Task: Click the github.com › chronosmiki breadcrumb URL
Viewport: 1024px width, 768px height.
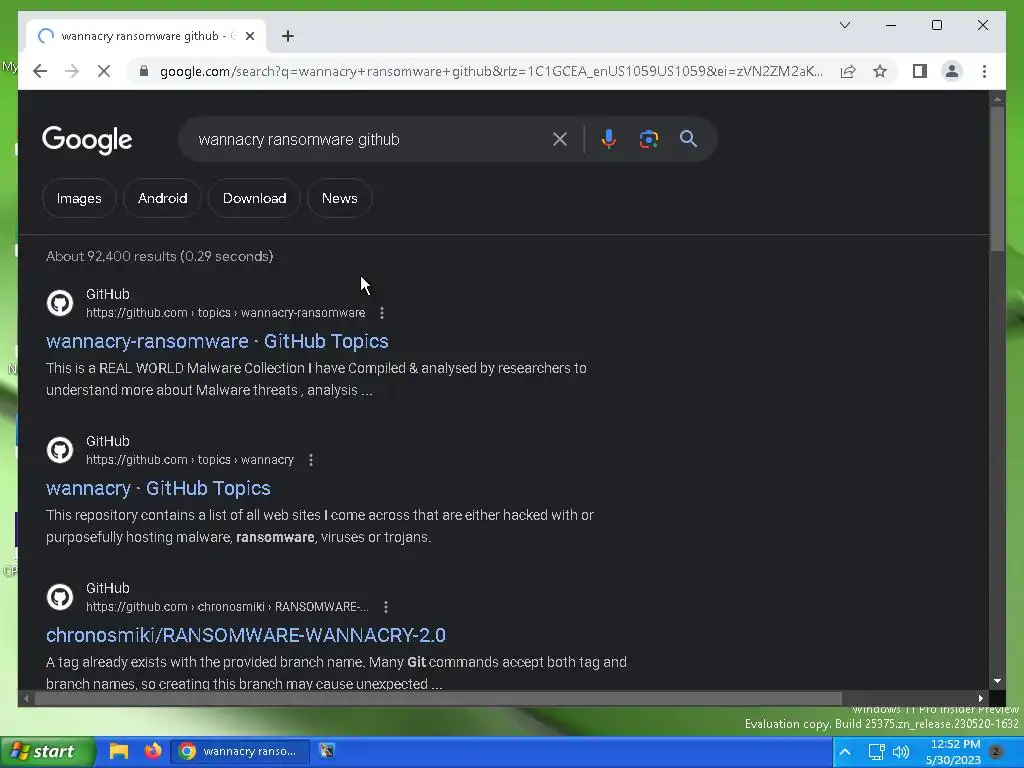Action: point(227,607)
